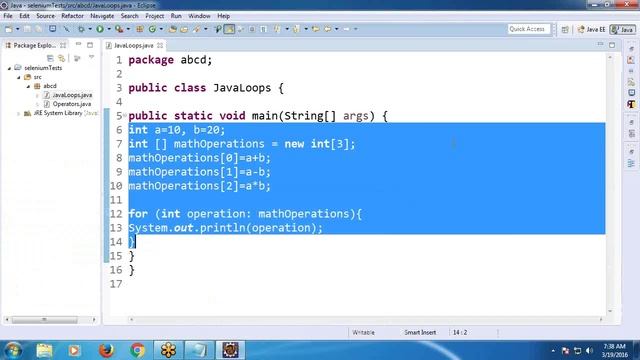640x360 pixels.
Task: Click the Smart Insert status bar entry
Action: click(x=420, y=333)
